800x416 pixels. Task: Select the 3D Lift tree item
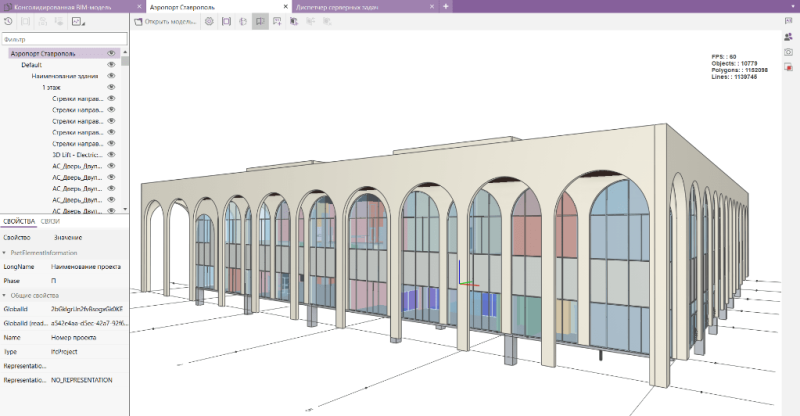76,155
